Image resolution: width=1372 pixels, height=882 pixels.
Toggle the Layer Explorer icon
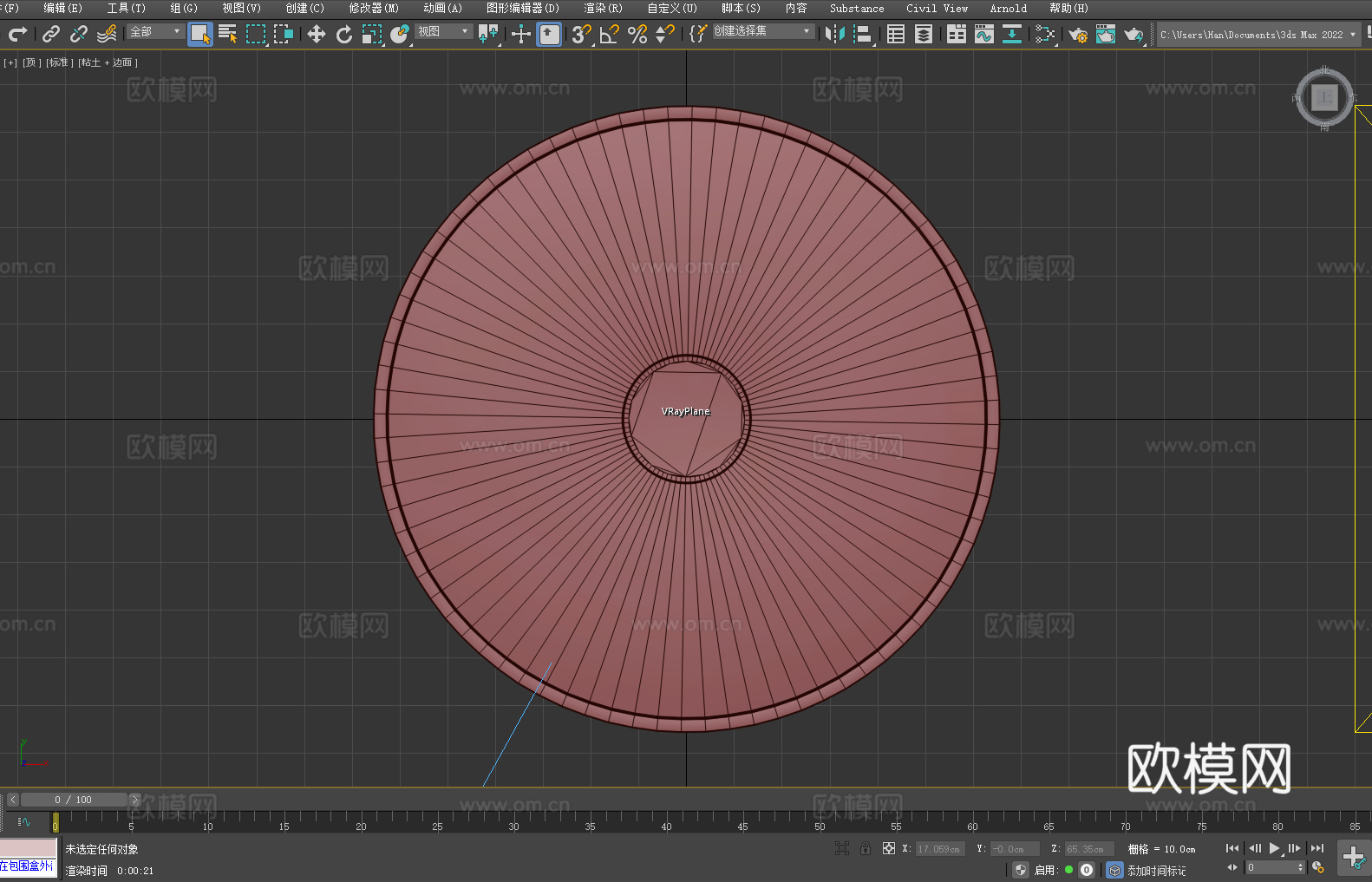coord(924,34)
